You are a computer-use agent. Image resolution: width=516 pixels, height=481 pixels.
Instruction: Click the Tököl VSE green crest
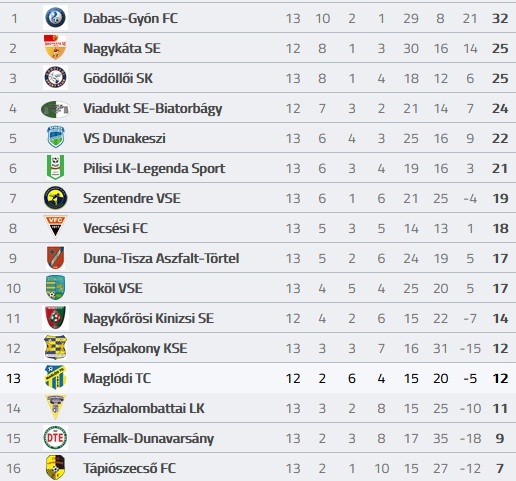pos(55,287)
